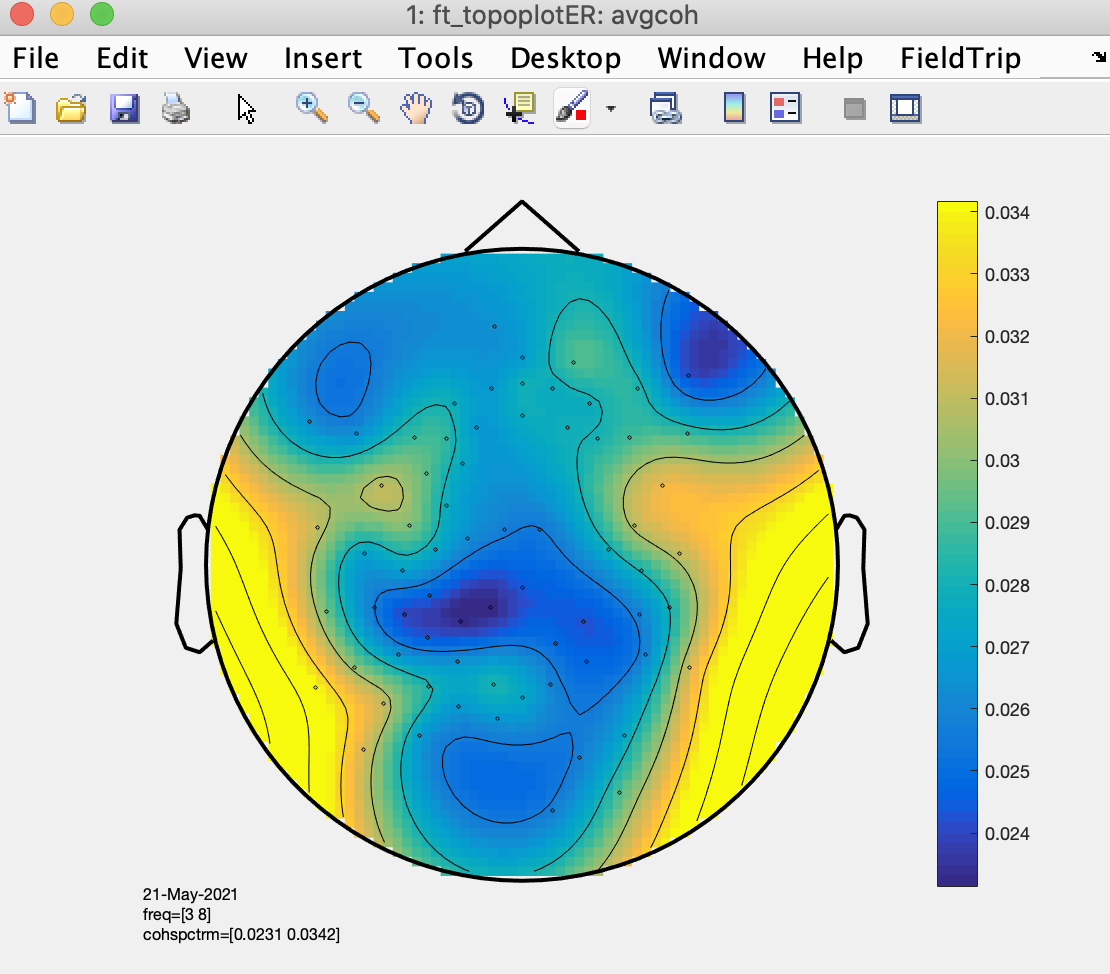Click the toolbar overflow arrow at far right

pyautogui.click(x=1099, y=58)
